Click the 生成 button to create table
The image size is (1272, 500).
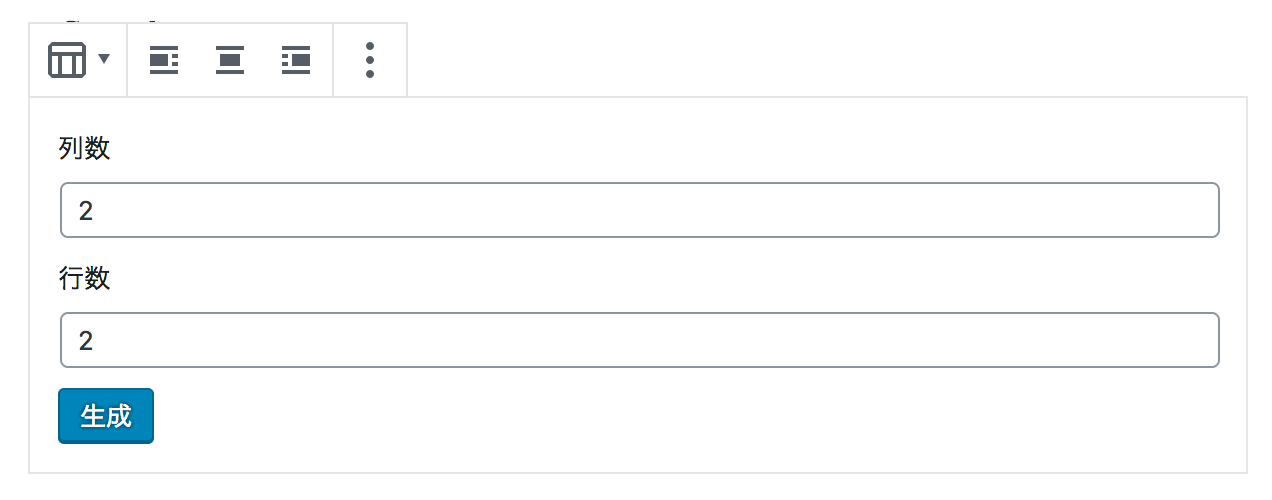(106, 416)
